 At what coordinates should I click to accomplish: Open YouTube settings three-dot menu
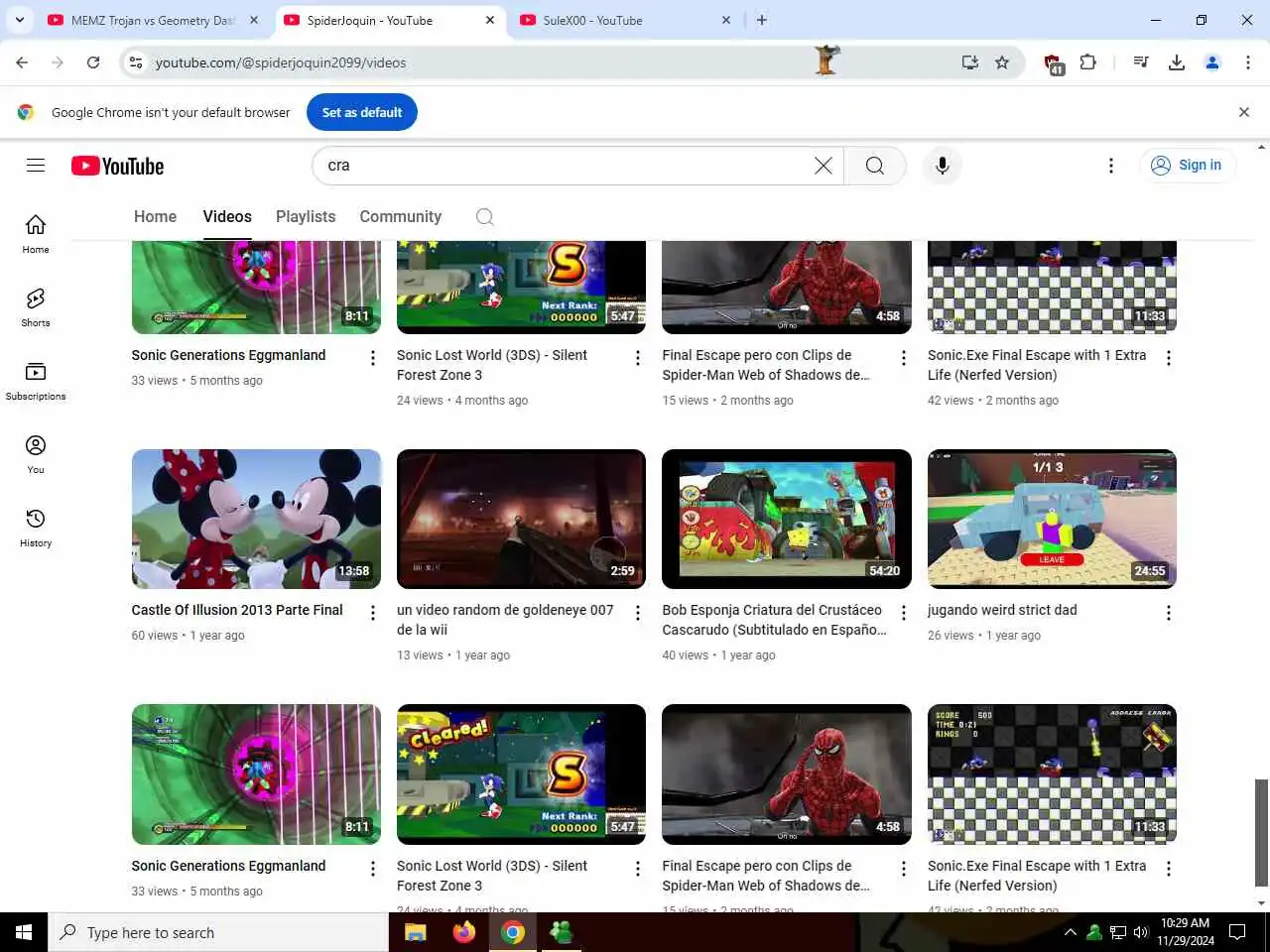[x=1111, y=166]
